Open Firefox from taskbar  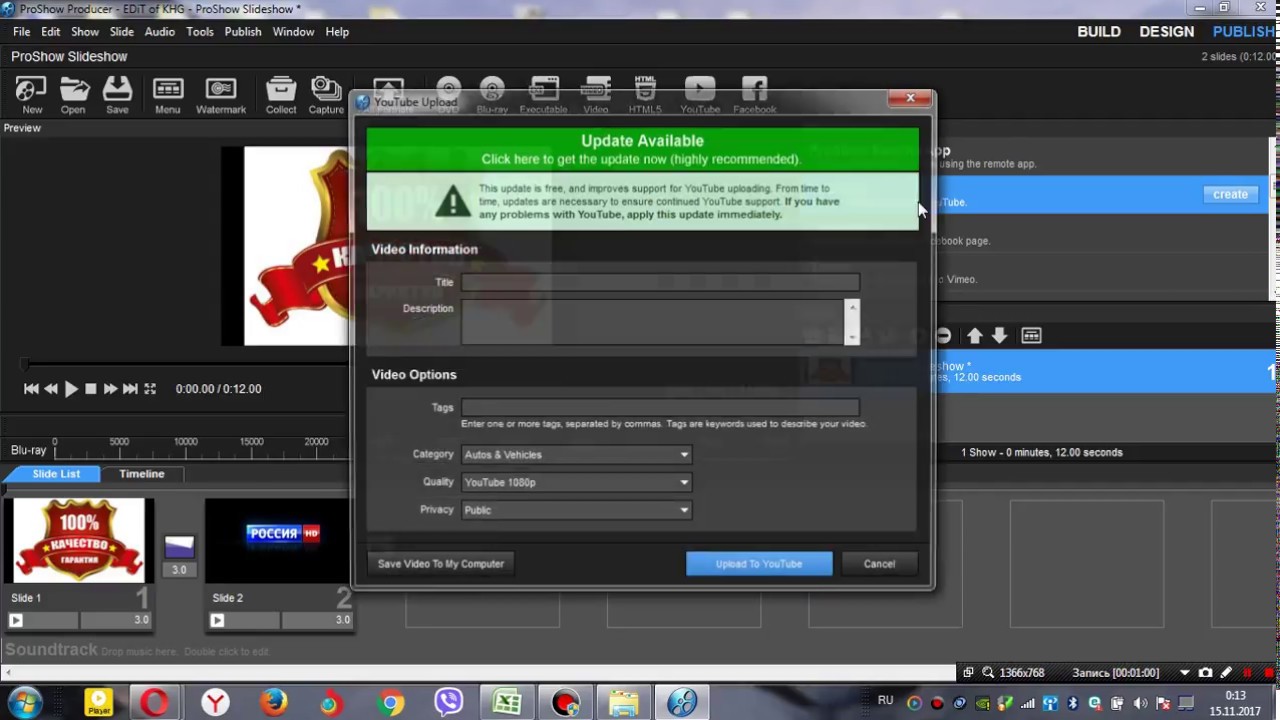[x=273, y=703]
